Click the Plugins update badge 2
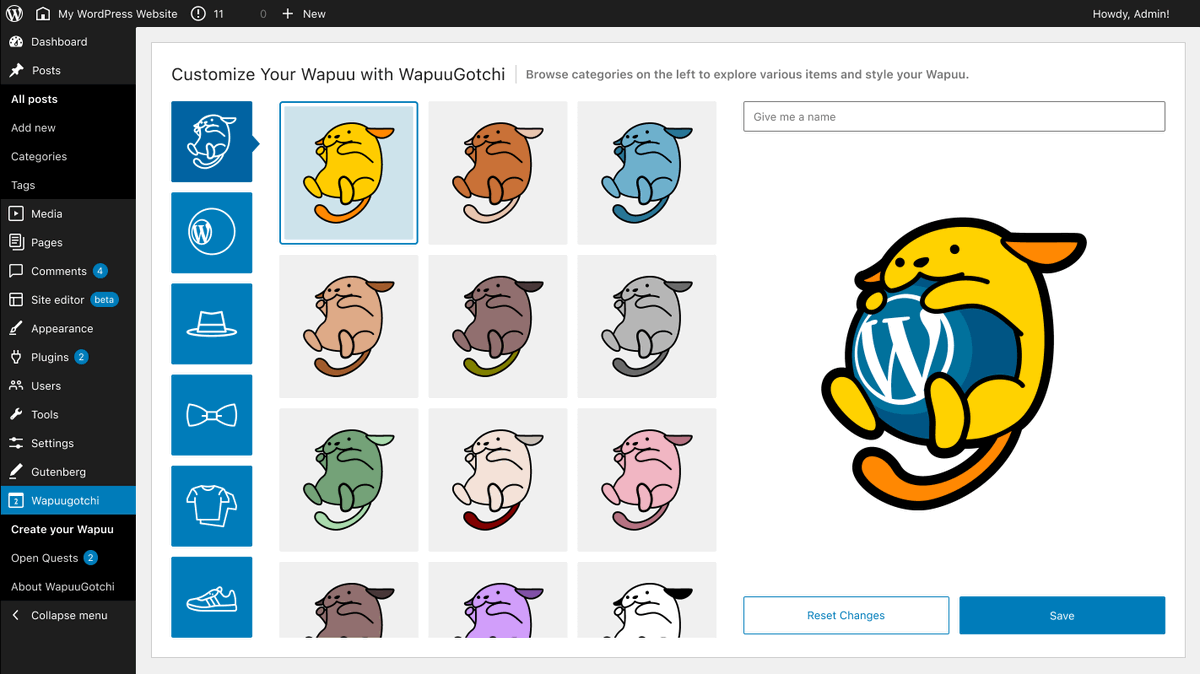The image size is (1200, 674). [x=81, y=357]
